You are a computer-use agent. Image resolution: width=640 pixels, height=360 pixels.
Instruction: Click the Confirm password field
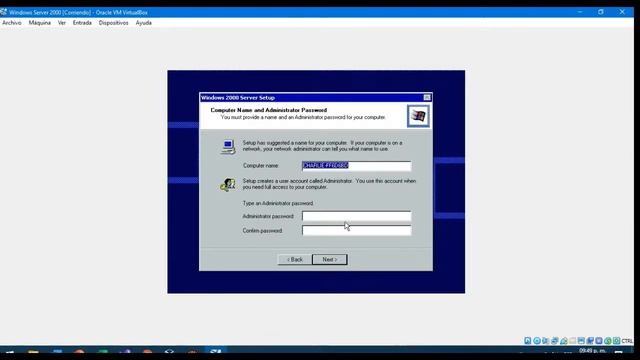point(356,231)
